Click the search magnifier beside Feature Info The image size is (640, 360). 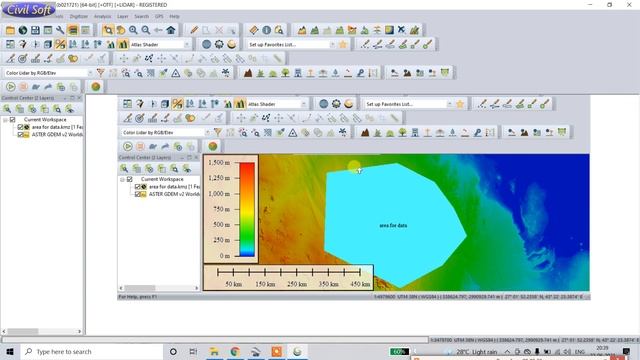pos(279,30)
